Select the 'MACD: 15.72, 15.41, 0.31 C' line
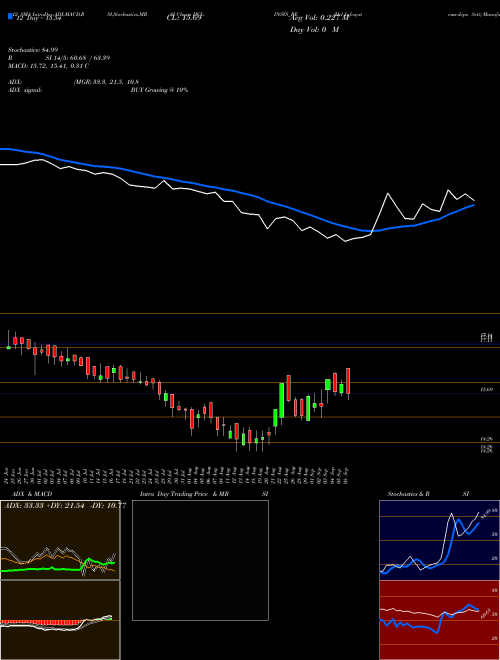Screen dimensions: 500x660 (48, 66)
